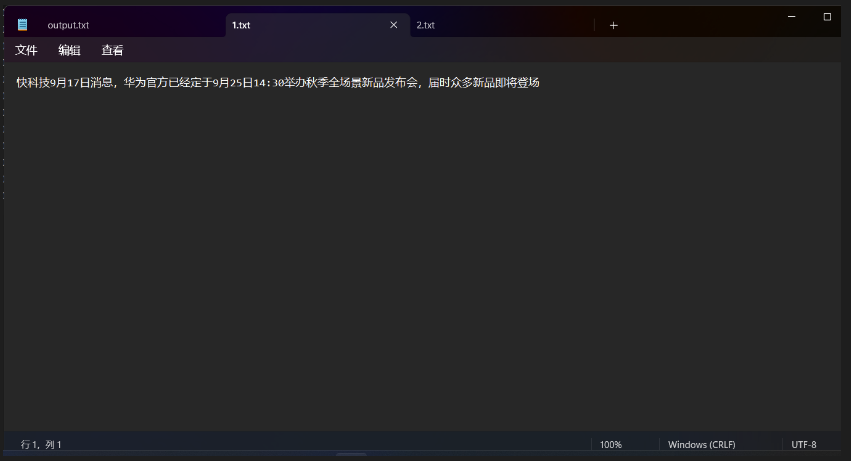Open the 文件 menu
851x461 pixels.
point(26,50)
